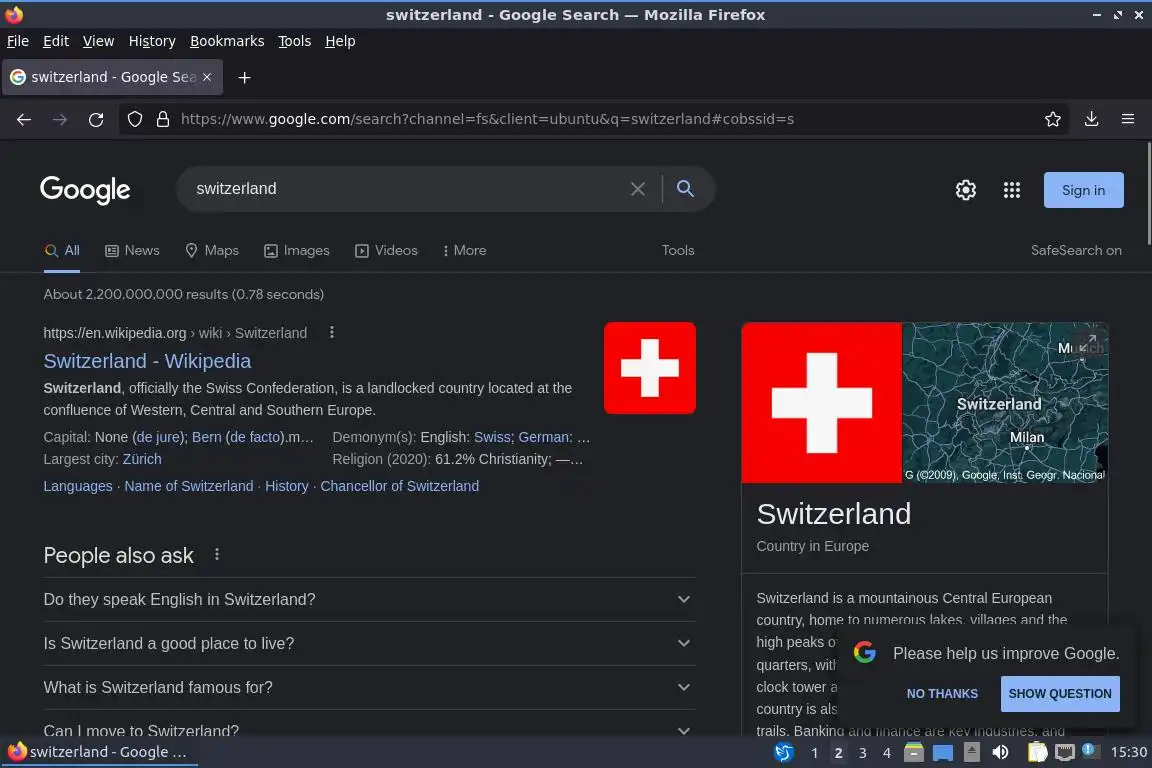Go back to the previous page
The height and width of the screenshot is (768, 1152).
pyautogui.click(x=24, y=119)
